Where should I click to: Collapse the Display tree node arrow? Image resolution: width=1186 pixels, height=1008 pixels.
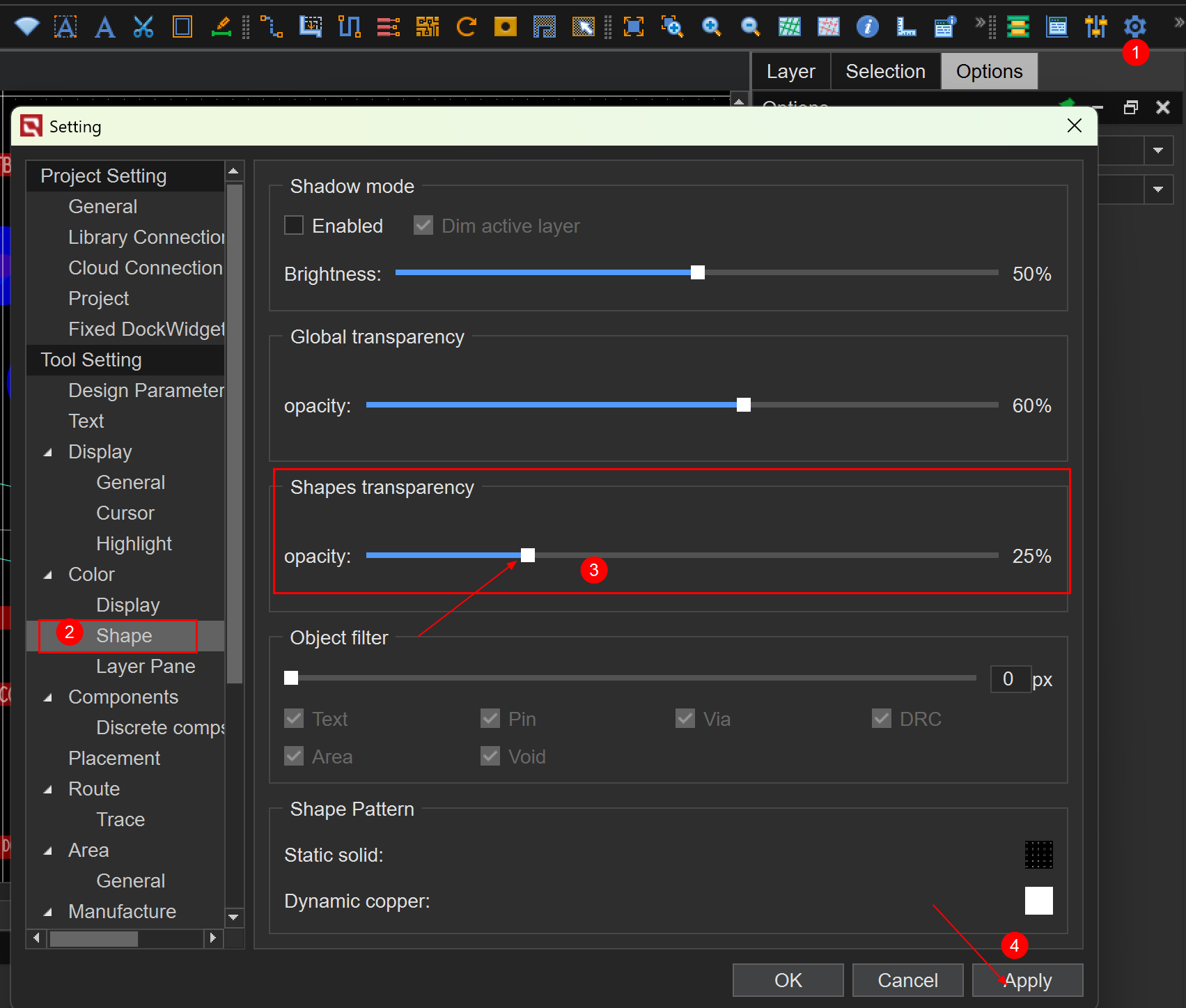coord(48,453)
